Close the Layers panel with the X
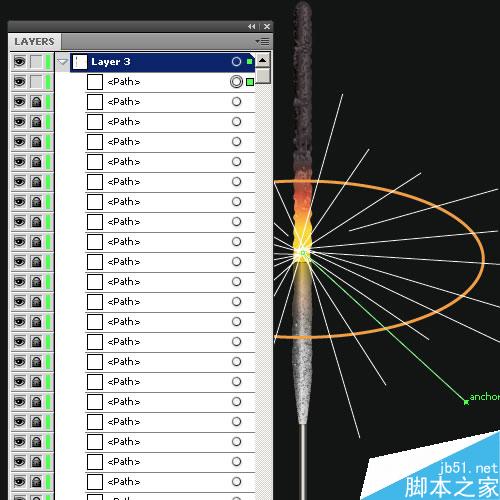 267,26
